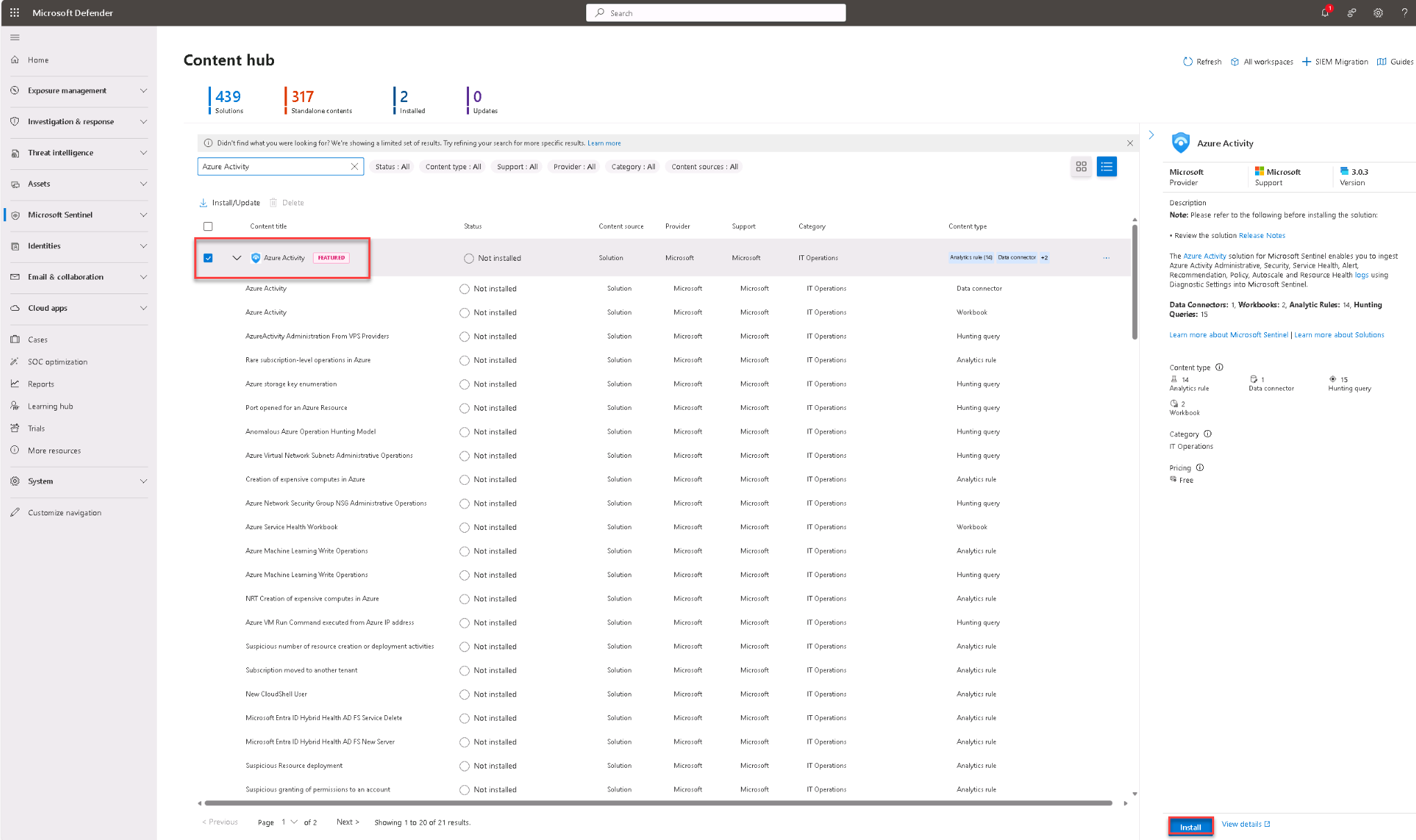This screenshot has width=1416, height=840.
Task: Click the vertical scrollbar of the table
Action: (x=1135, y=281)
